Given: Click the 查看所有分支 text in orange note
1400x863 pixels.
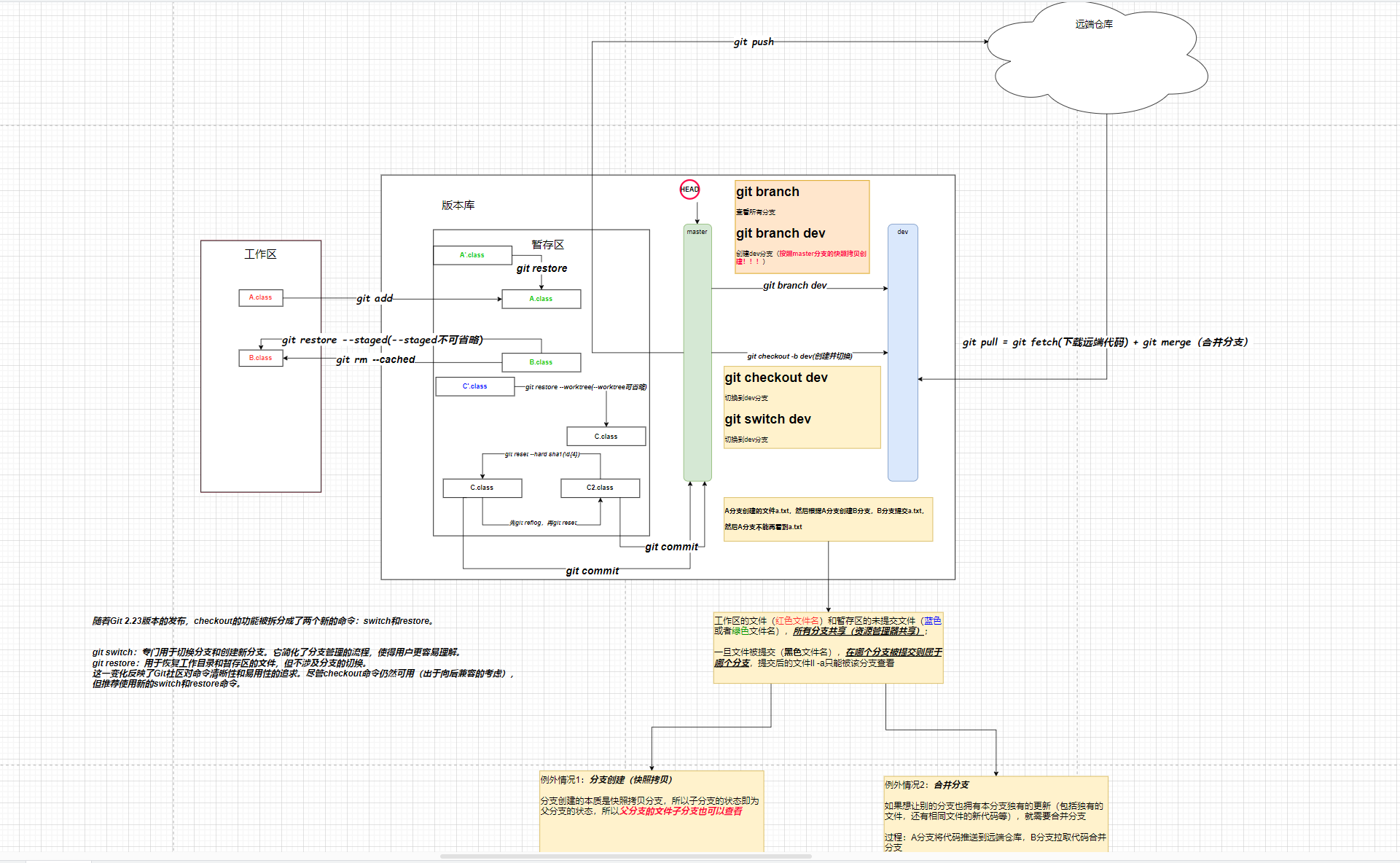Looking at the screenshot, I should 756,212.
